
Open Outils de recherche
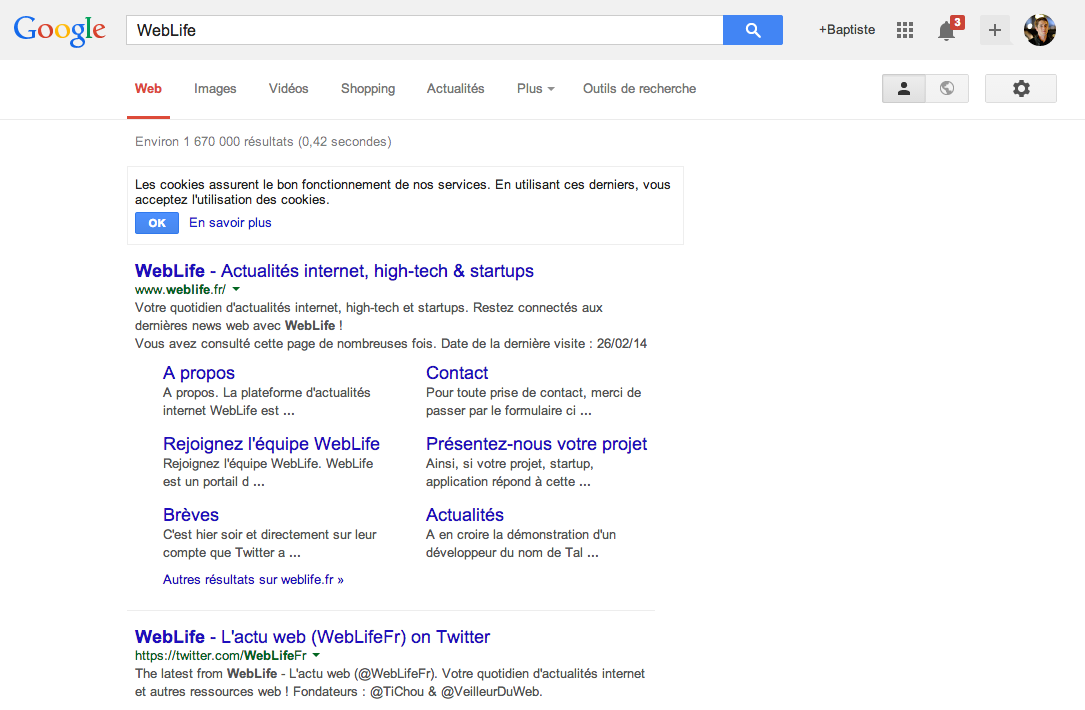(639, 89)
